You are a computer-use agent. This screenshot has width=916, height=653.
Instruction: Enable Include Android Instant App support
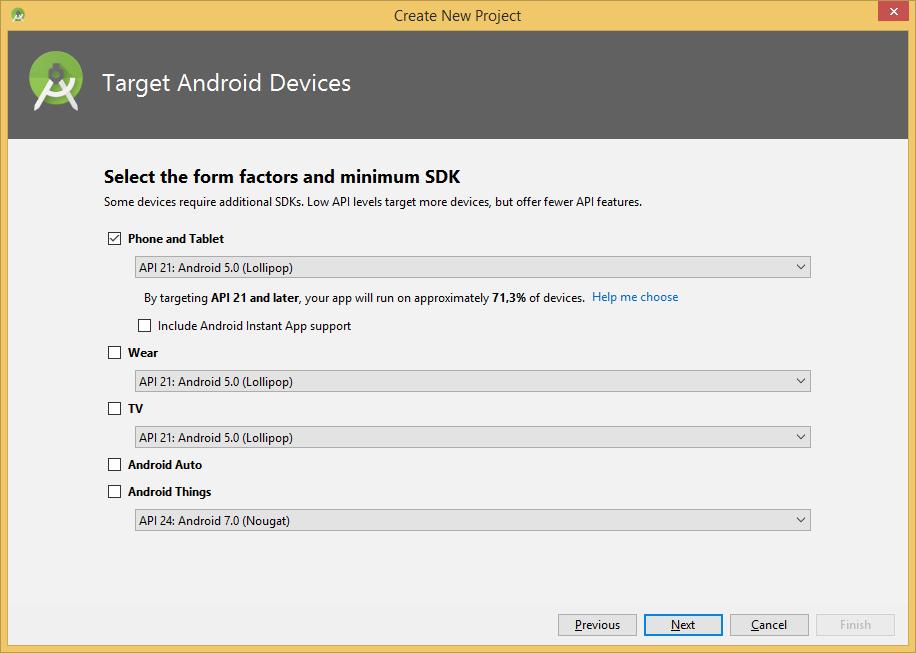point(144,325)
